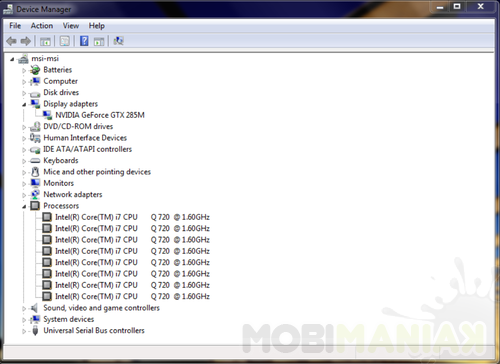Viewport: 500px width, 364px height.
Task: Click the Device Manager title bar icon
Action: coord(8,9)
